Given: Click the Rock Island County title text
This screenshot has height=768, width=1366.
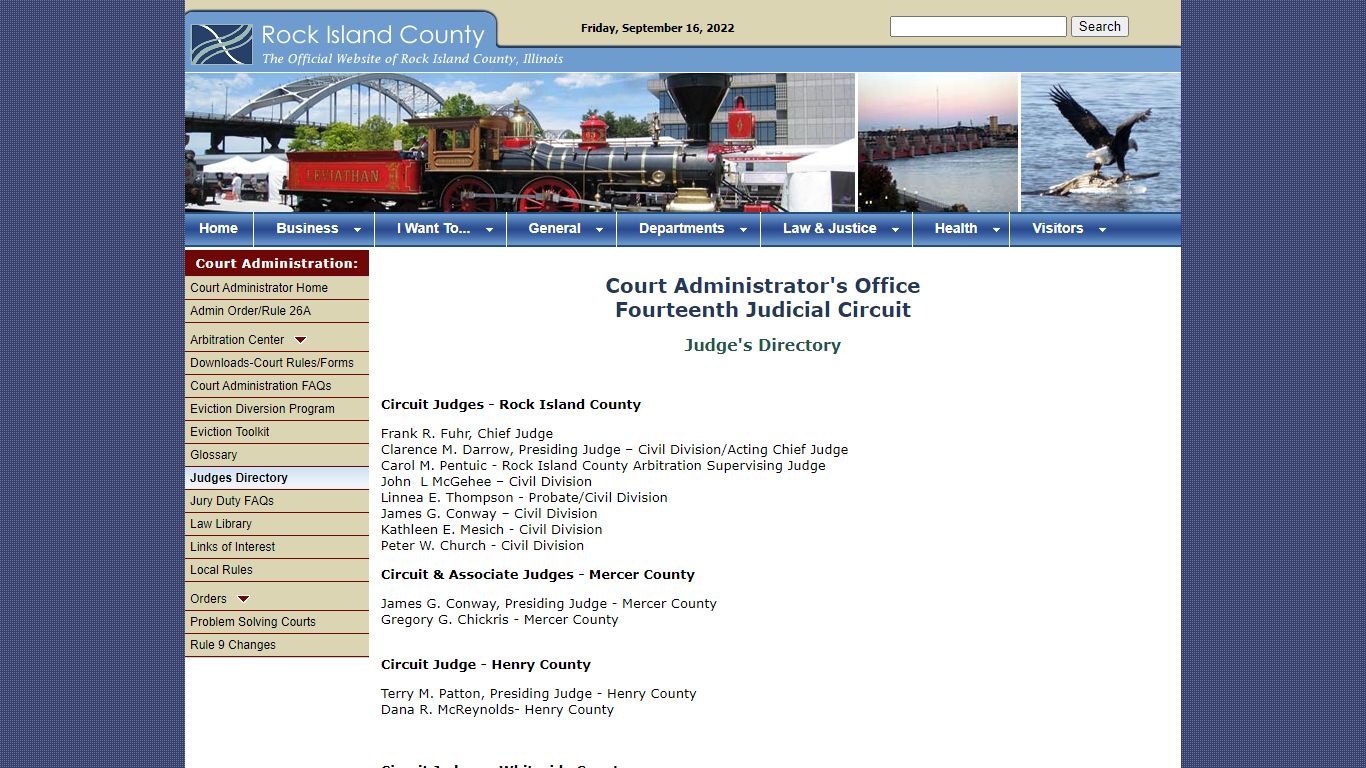Looking at the screenshot, I should pyautogui.click(x=373, y=35).
